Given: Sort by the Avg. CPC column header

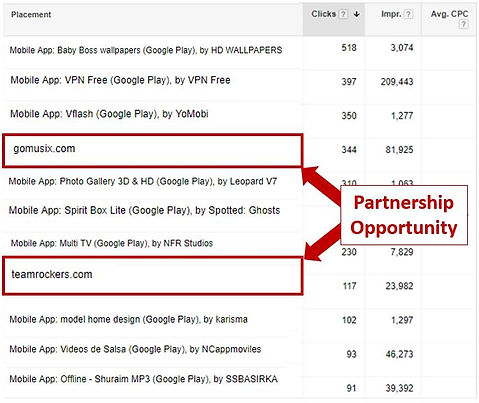Looking at the screenshot, I should coord(449,14).
